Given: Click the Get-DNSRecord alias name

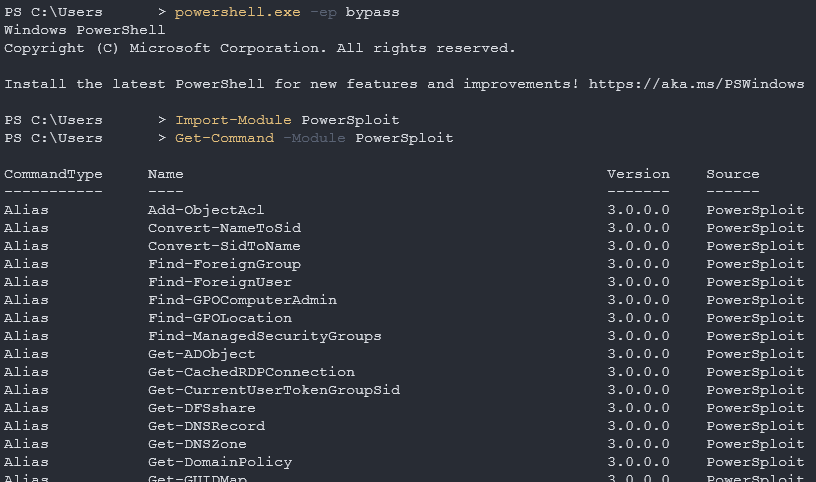Looking at the screenshot, I should 206,426.
